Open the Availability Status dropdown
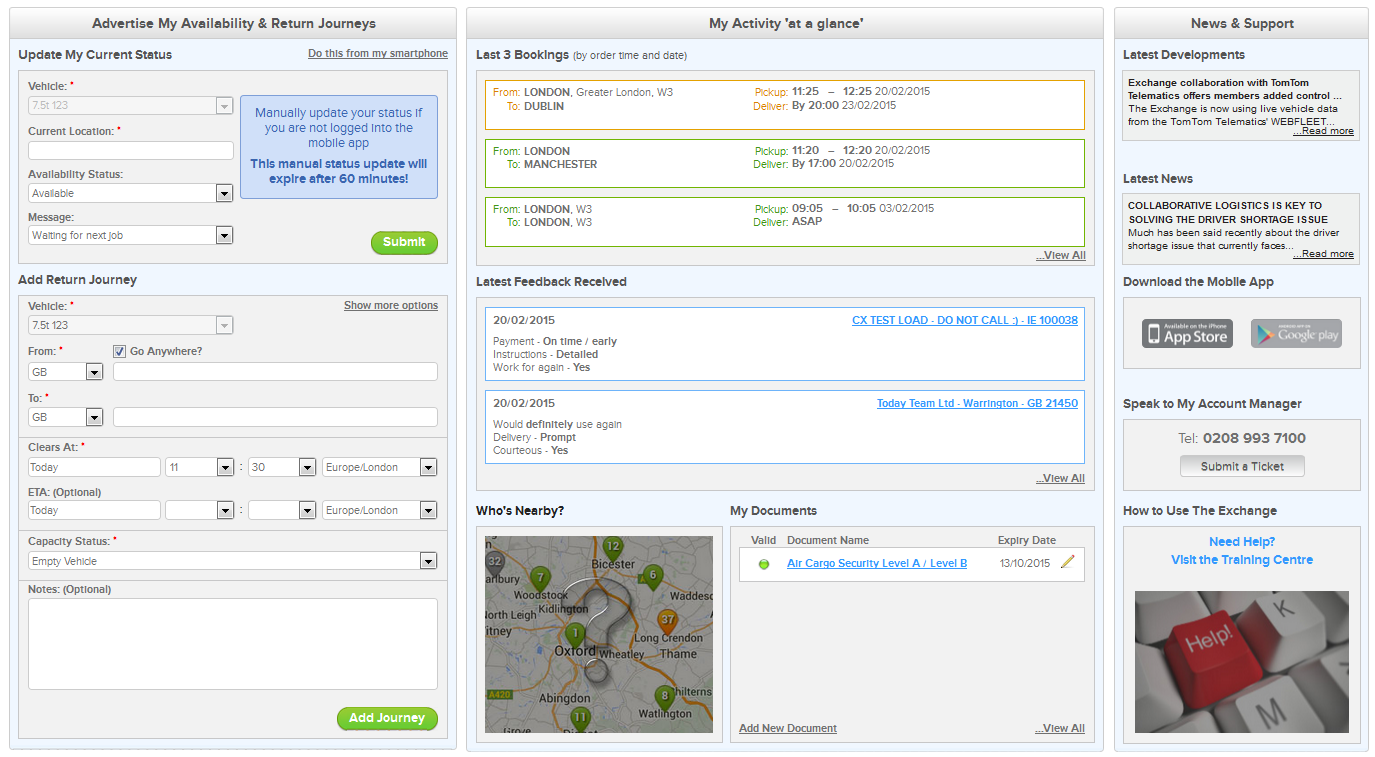This screenshot has width=1375, height=757. pos(130,193)
